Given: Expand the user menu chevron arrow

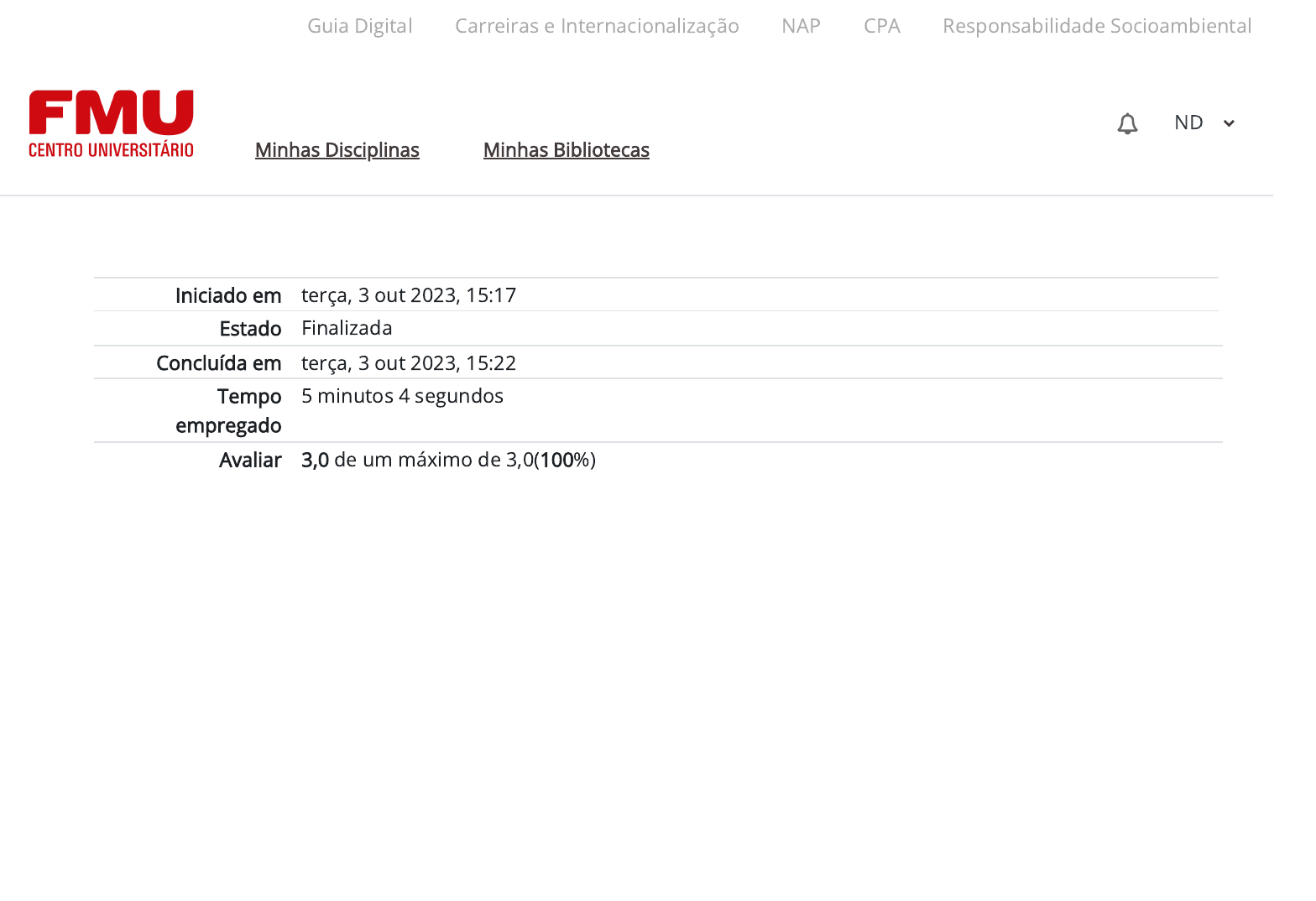Looking at the screenshot, I should [x=1229, y=123].
